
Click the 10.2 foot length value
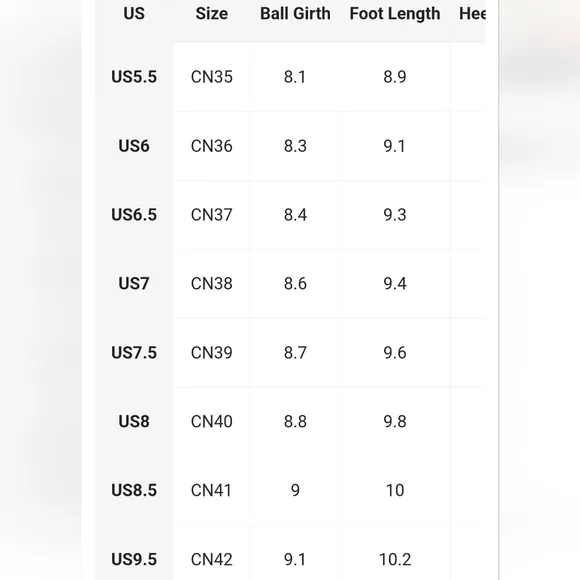tap(395, 559)
